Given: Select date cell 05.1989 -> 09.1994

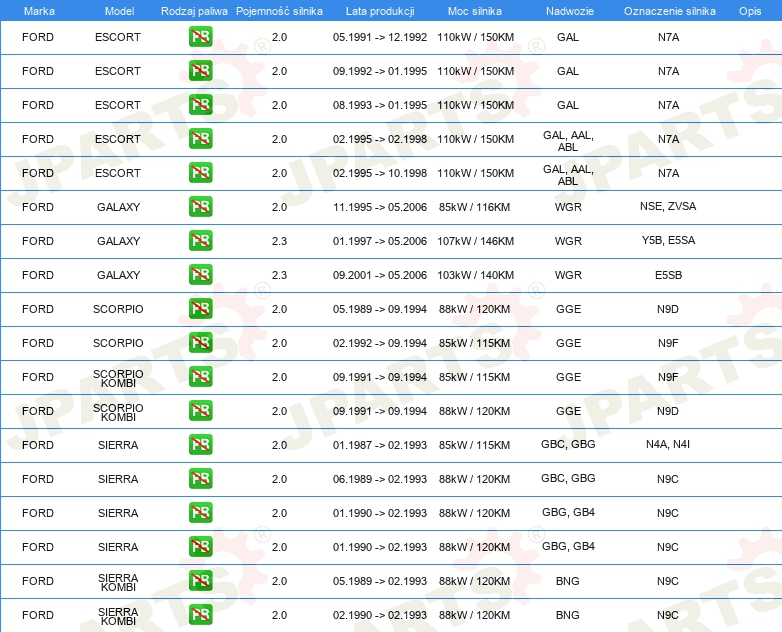Looking at the screenshot, I should (x=380, y=308).
